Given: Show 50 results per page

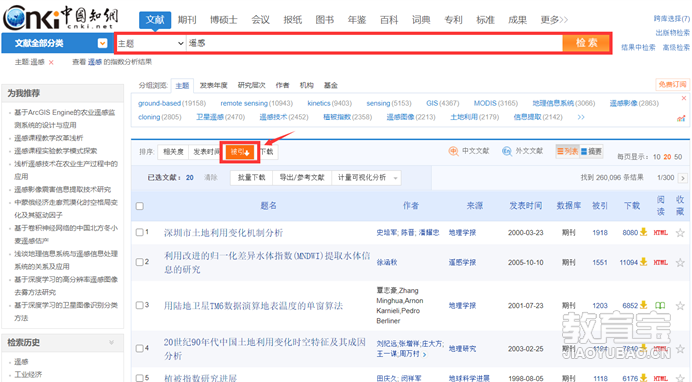Looking at the screenshot, I should point(678,157).
